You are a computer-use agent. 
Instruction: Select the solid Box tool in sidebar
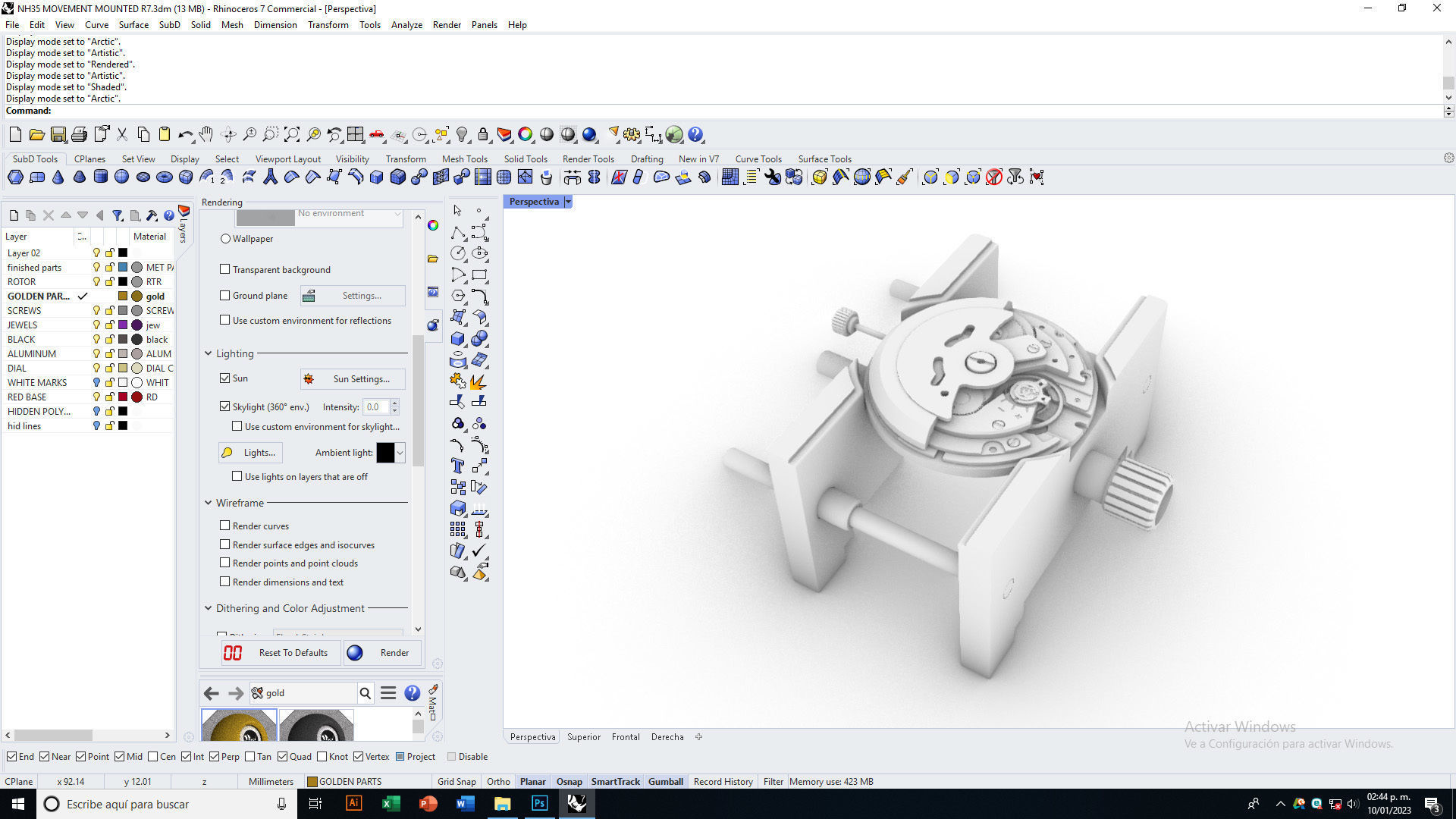click(458, 338)
